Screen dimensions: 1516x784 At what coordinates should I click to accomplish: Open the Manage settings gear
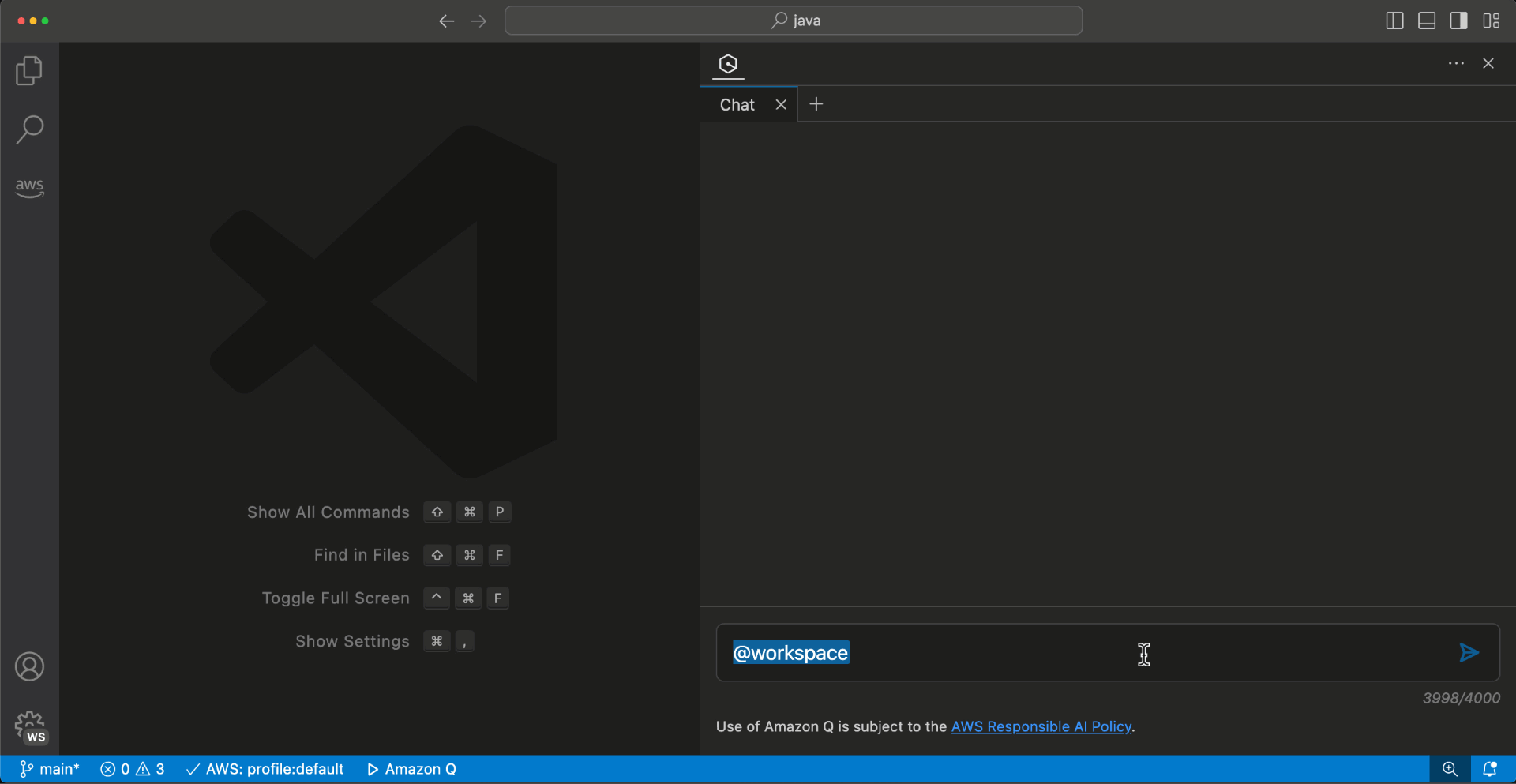[x=29, y=725]
